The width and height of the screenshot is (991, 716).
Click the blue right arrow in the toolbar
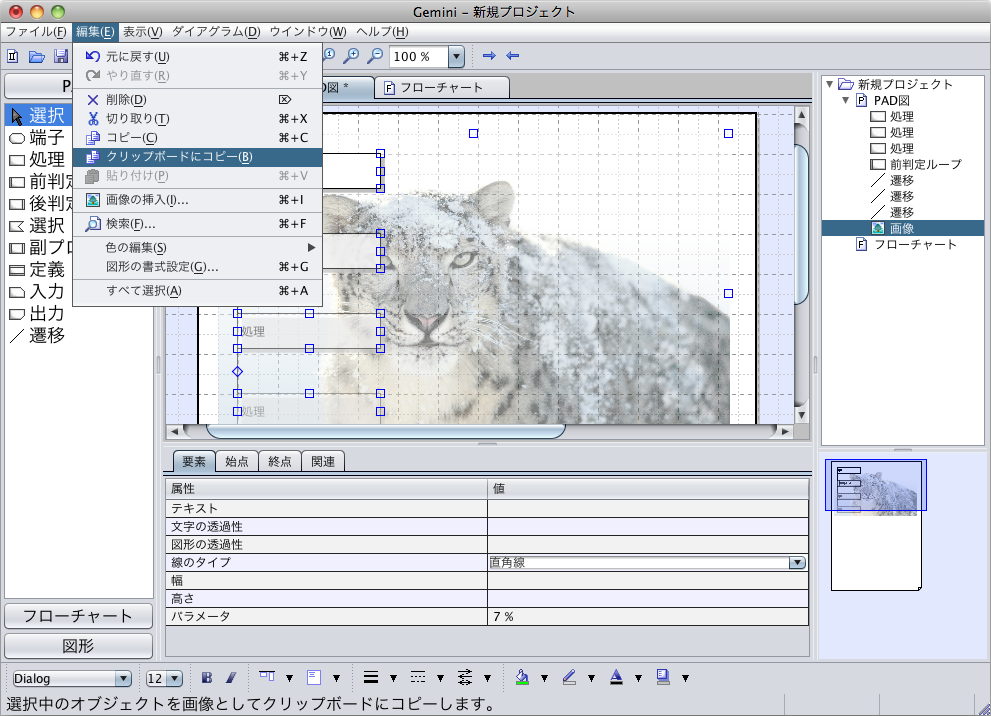[x=489, y=56]
